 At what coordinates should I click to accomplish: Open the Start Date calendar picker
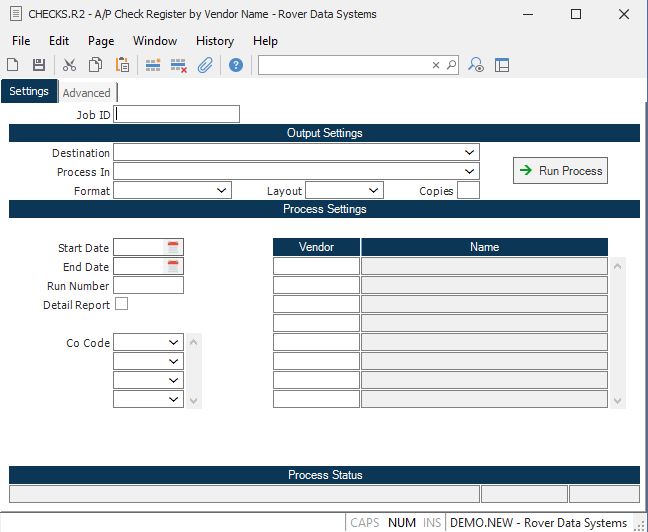173,247
